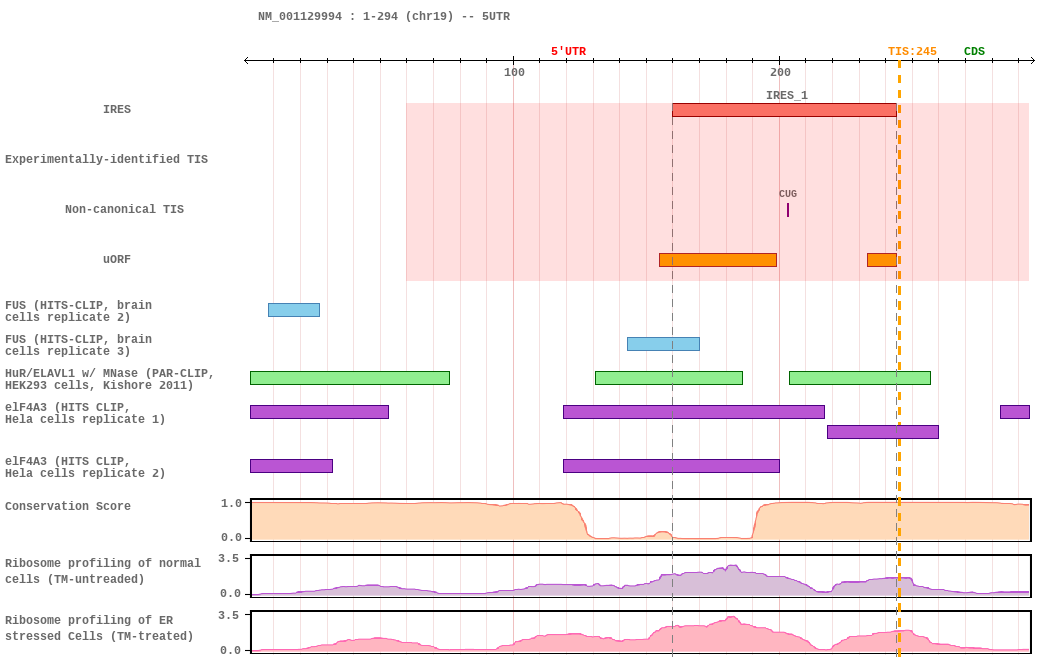This screenshot has height=664, width=1050.
Task: Select the FUS brain cells replicate 3 label
Action: (x=78, y=345)
